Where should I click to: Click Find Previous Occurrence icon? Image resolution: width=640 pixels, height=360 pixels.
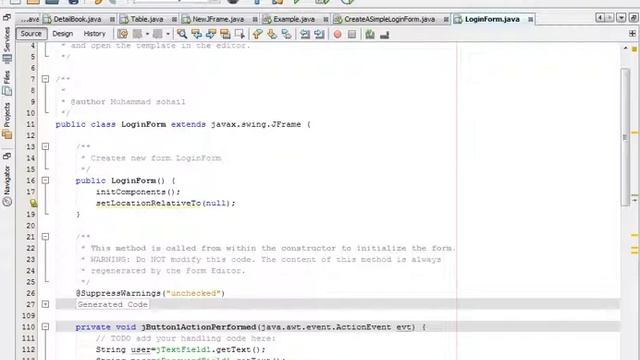196,34
